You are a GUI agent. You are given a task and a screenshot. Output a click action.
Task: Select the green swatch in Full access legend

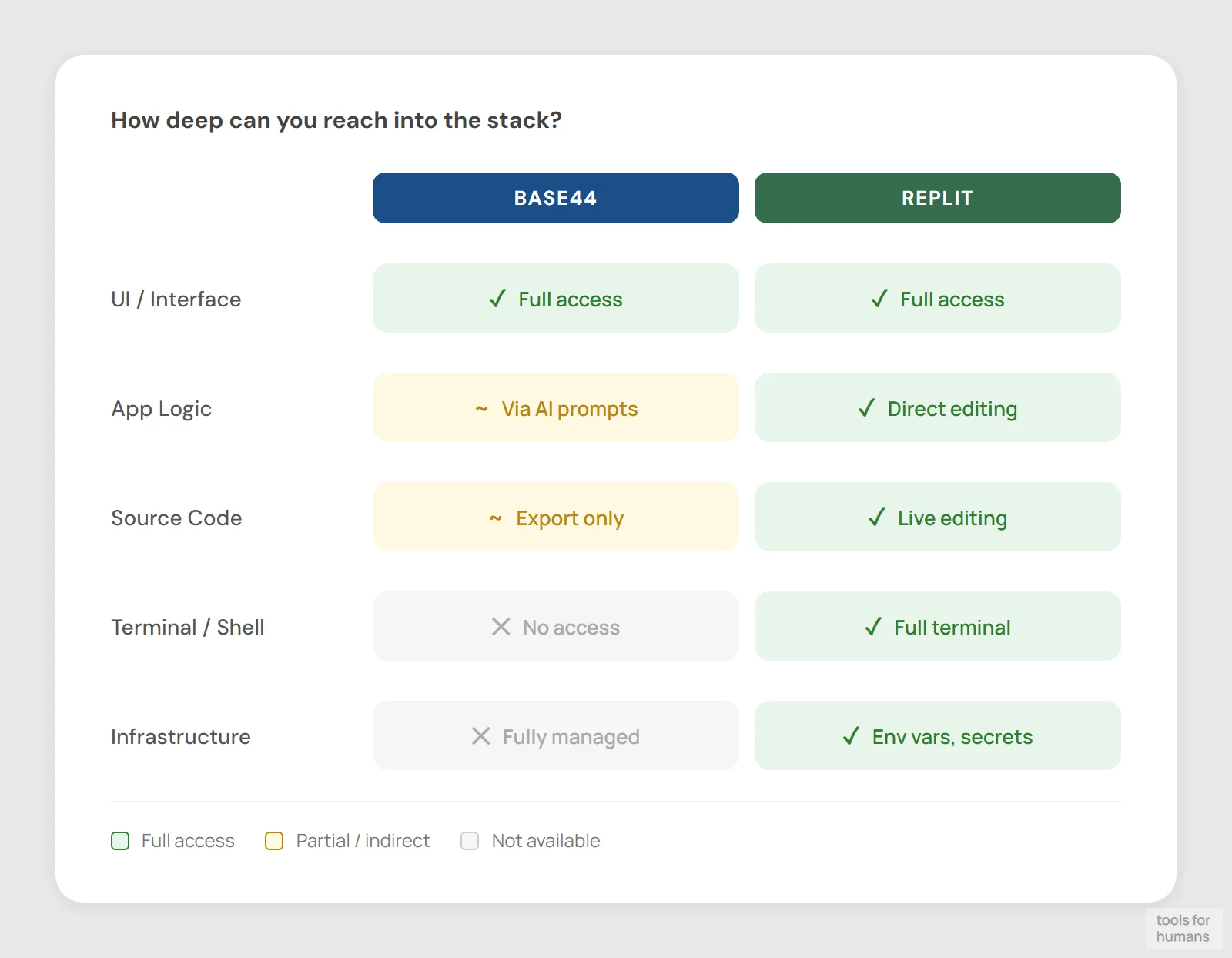coord(120,841)
